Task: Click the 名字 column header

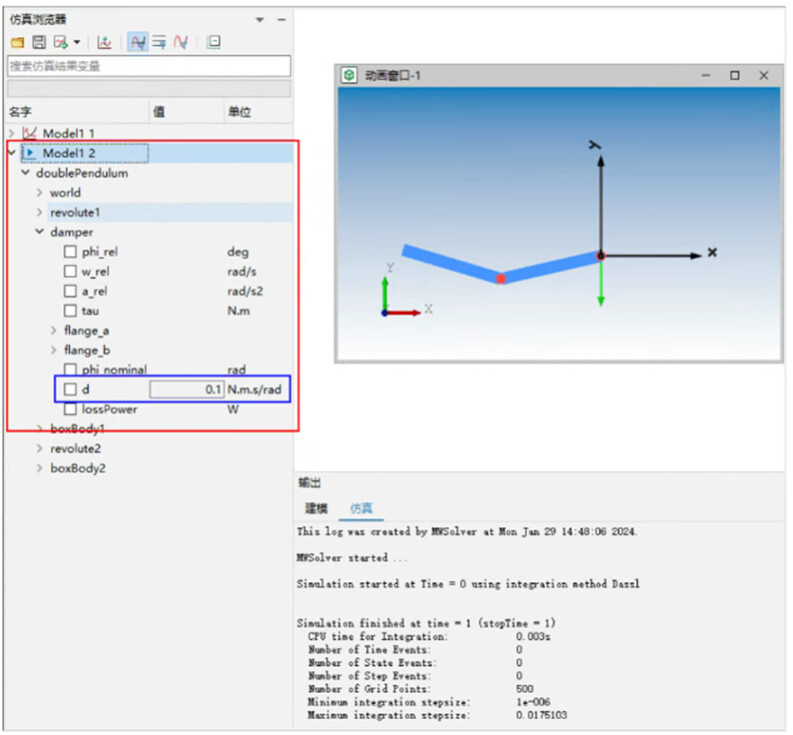Action: [x=20, y=112]
